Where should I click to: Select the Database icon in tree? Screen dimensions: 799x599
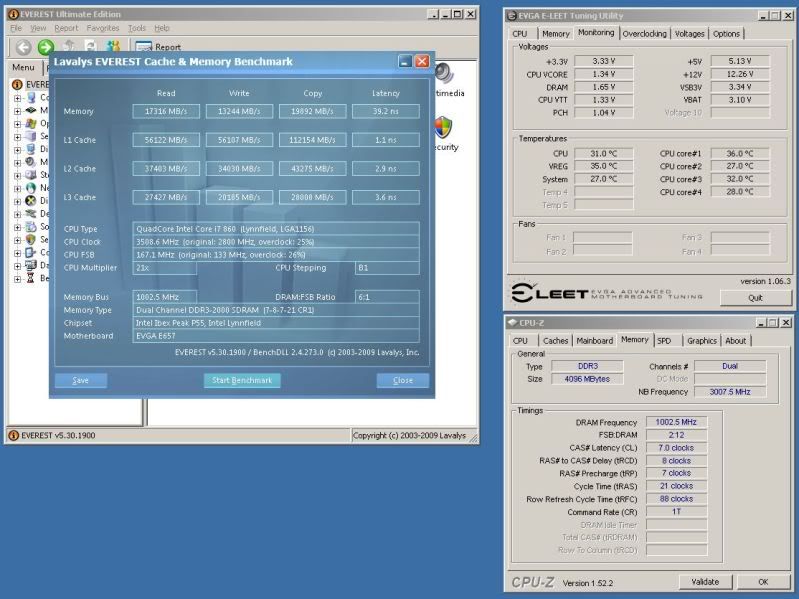tap(31, 265)
